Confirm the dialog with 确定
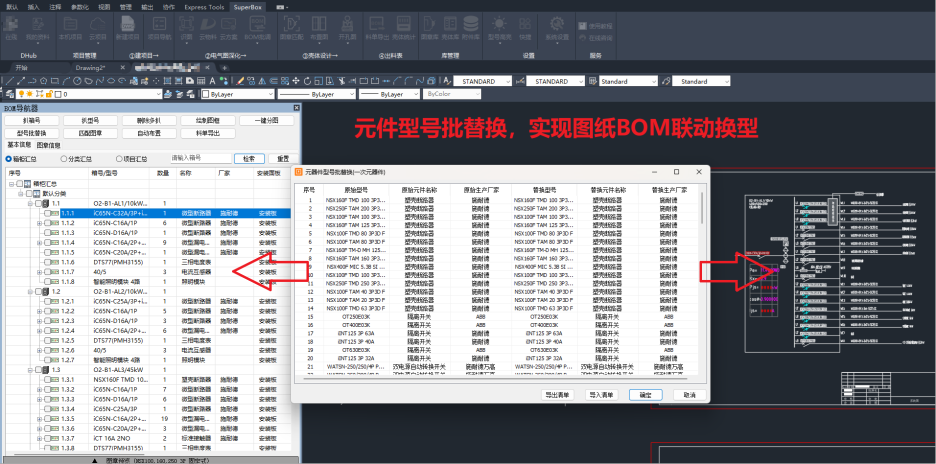This screenshot has width=936, height=464. [x=645, y=395]
